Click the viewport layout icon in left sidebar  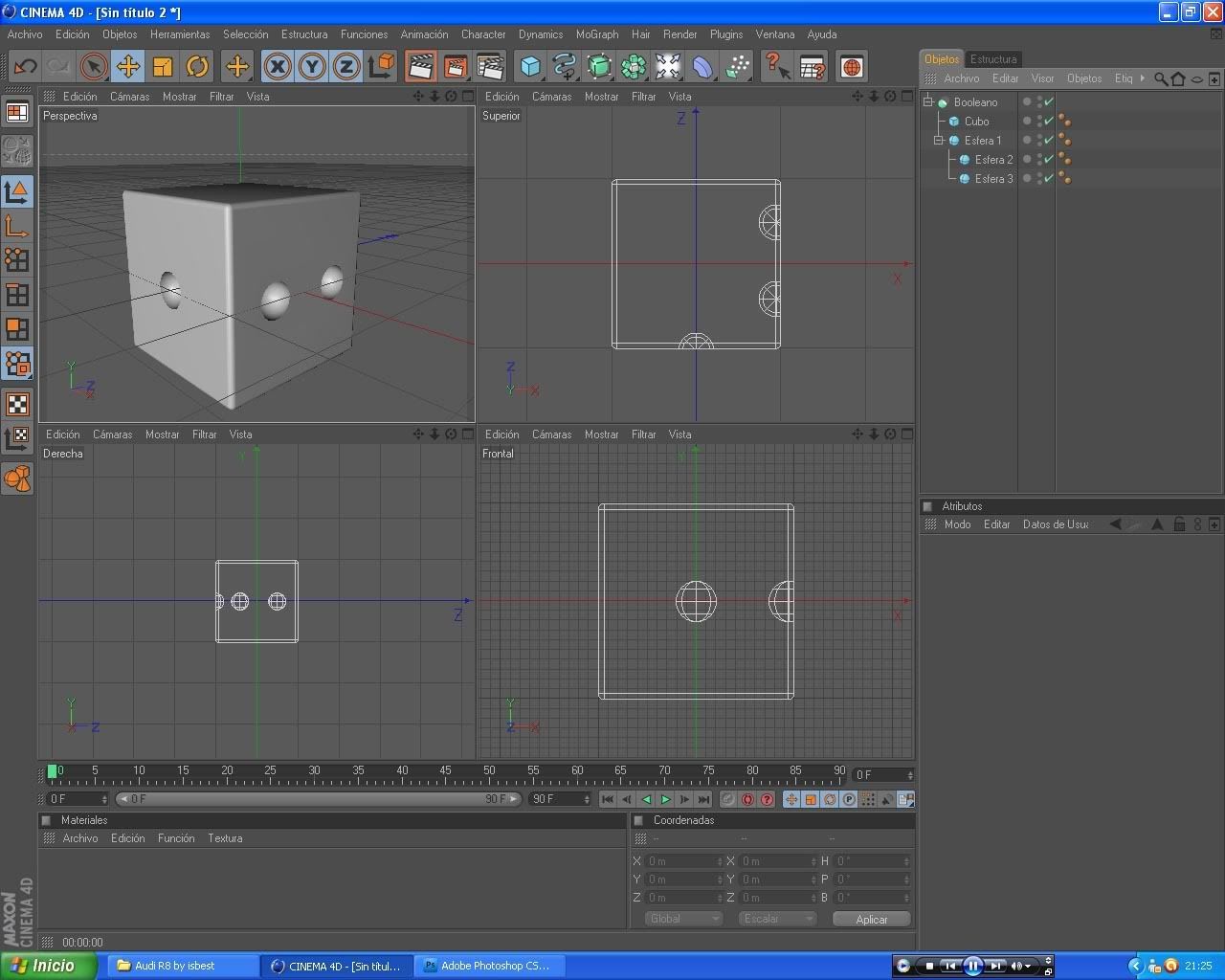tap(17, 112)
